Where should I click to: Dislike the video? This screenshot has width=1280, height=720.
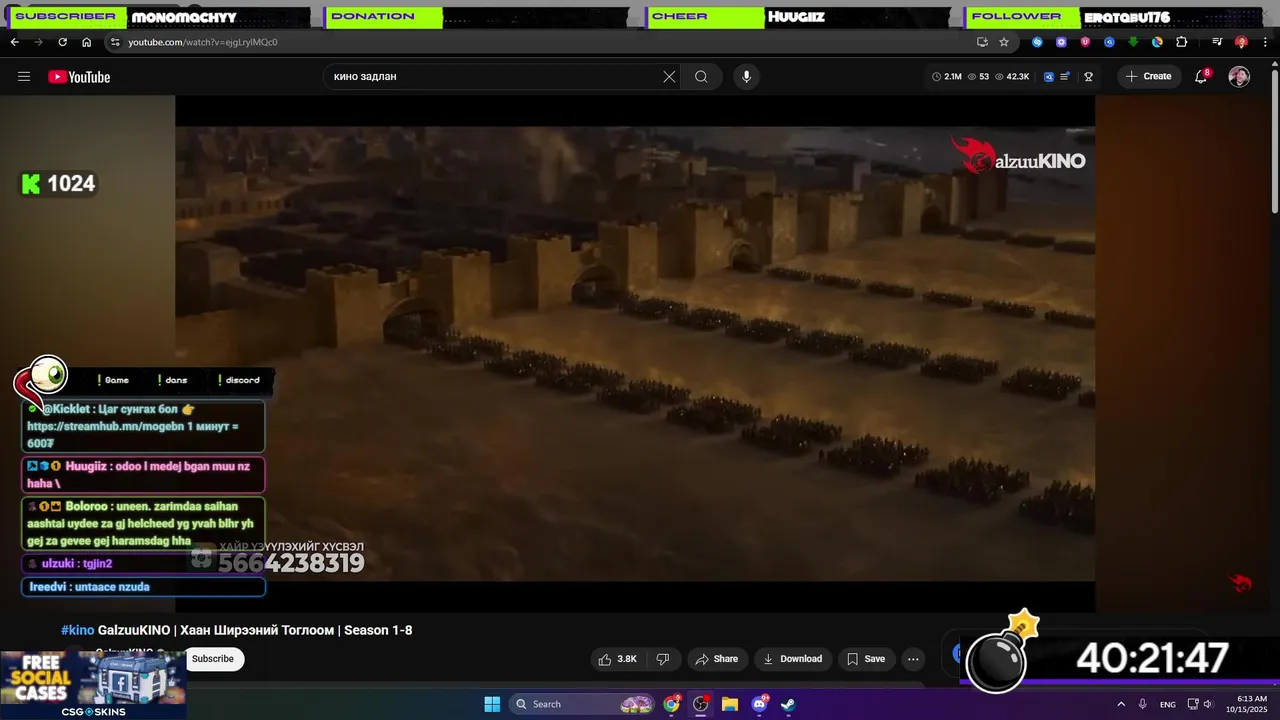(662, 659)
